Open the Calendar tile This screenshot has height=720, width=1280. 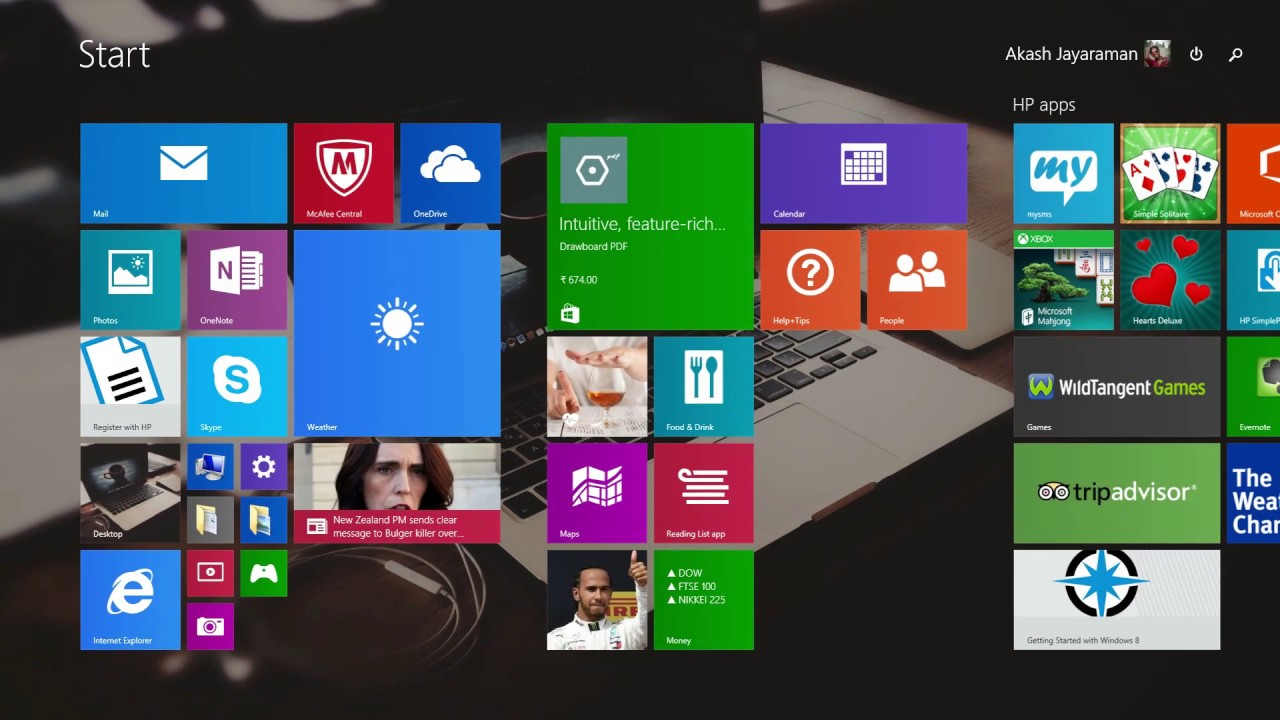point(863,173)
